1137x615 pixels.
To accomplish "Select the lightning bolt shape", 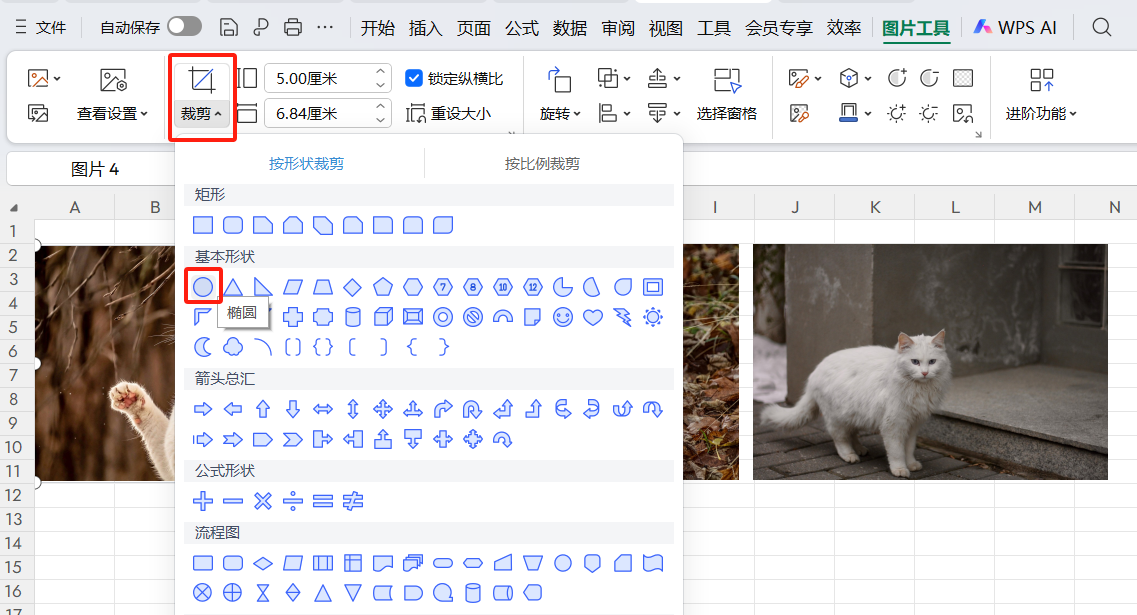I will tap(623, 317).
